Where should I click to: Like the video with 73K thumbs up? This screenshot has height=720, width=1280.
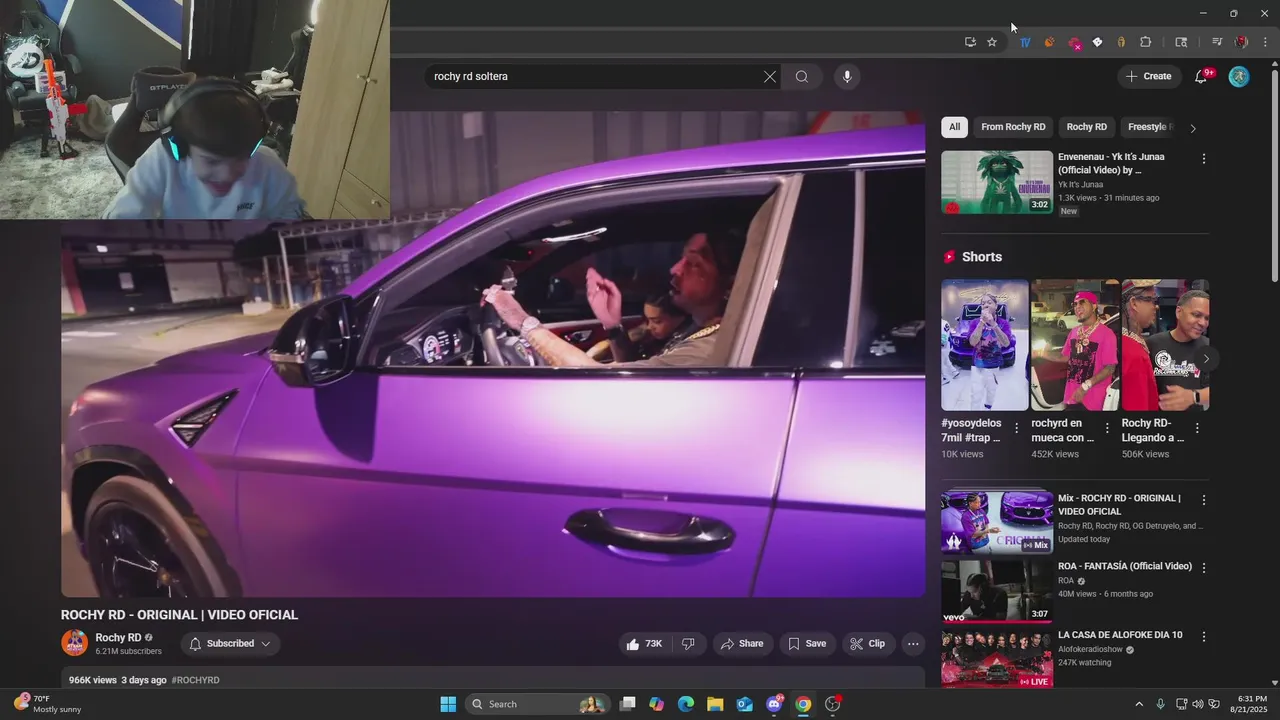coord(644,644)
